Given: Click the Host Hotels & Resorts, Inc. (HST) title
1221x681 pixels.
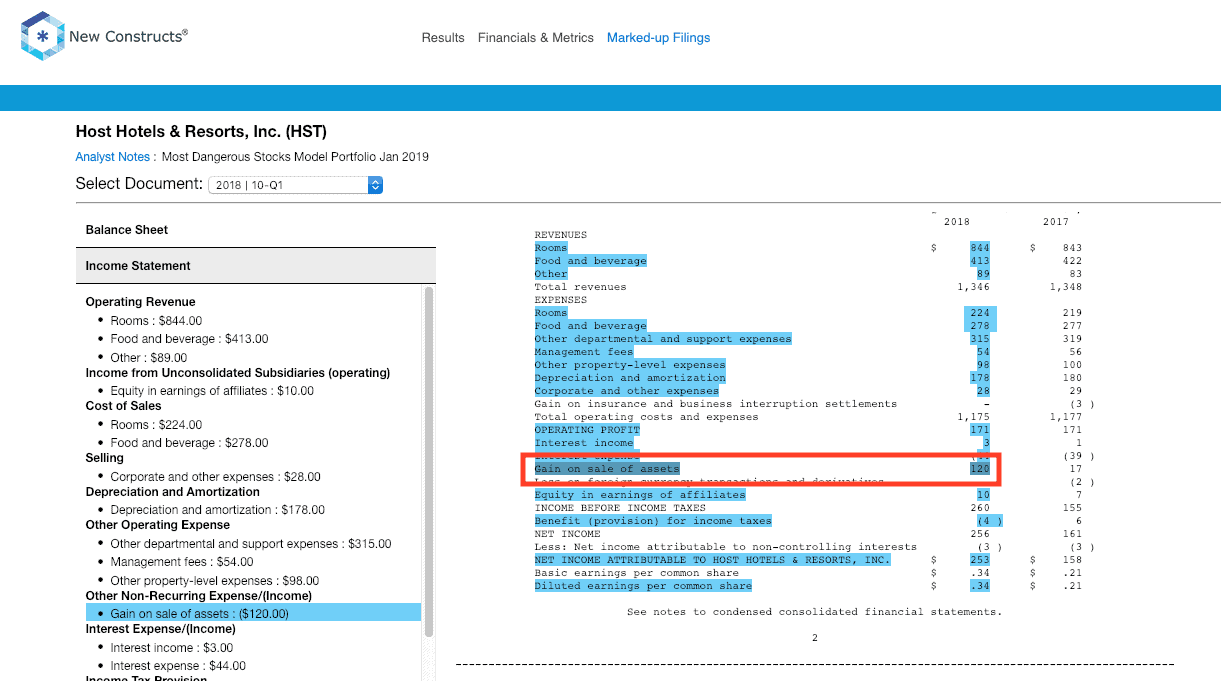Looking at the screenshot, I should [x=201, y=132].
